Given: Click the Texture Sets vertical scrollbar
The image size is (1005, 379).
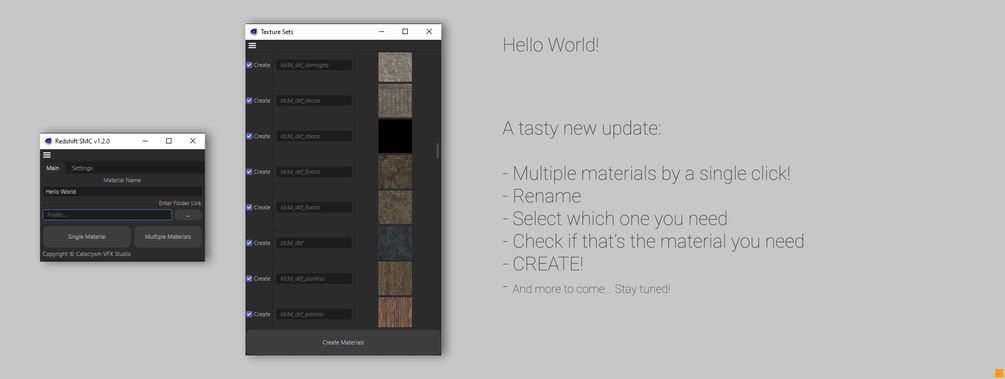Looking at the screenshot, I should click(438, 151).
